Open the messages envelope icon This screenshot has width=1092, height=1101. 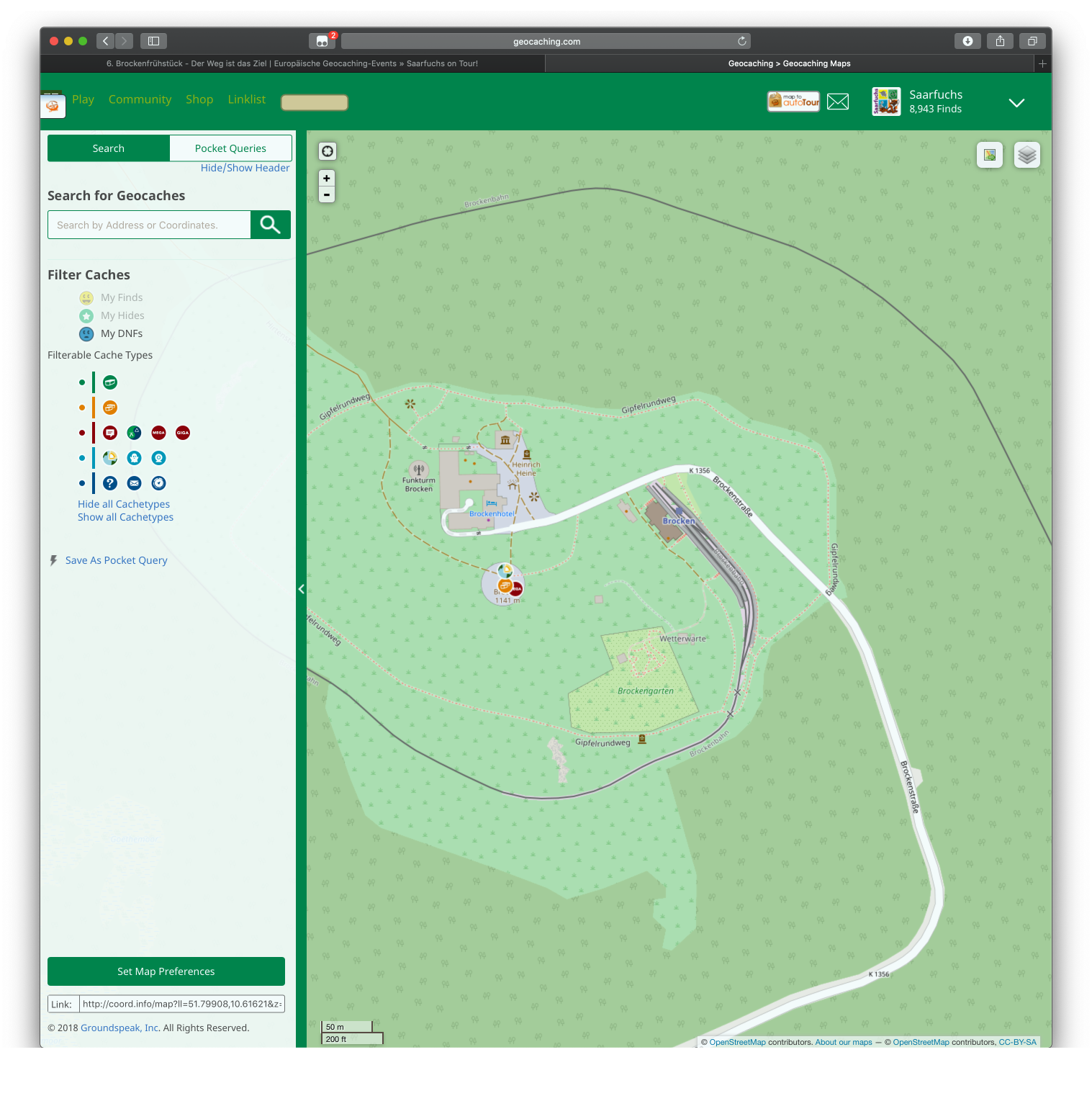[x=837, y=102]
